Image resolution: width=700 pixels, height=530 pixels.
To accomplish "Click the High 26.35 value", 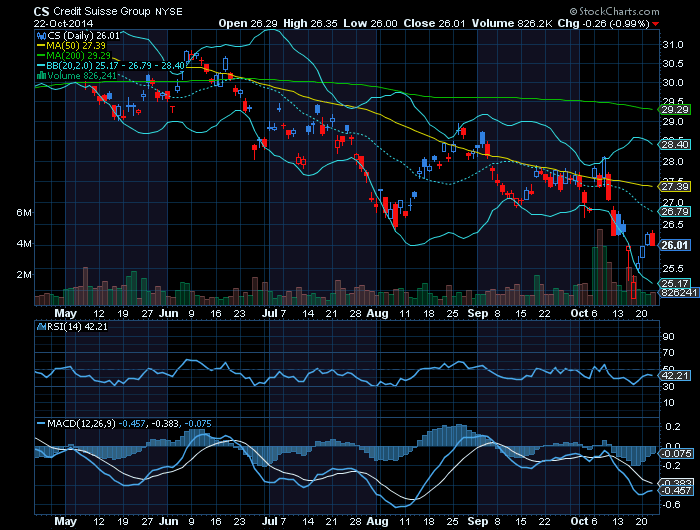I will pos(310,23).
